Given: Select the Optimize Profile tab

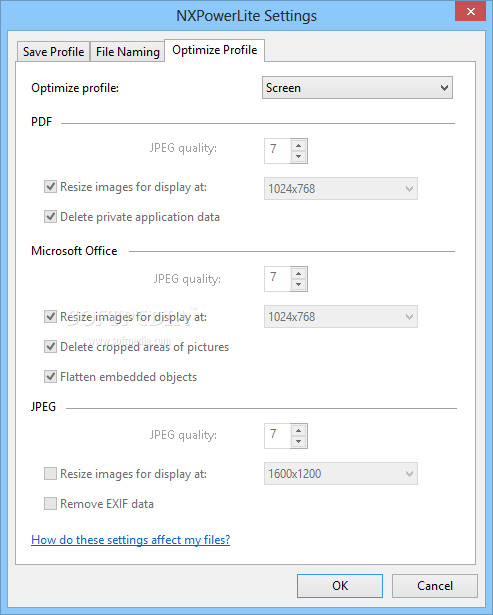Looking at the screenshot, I should coord(215,50).
